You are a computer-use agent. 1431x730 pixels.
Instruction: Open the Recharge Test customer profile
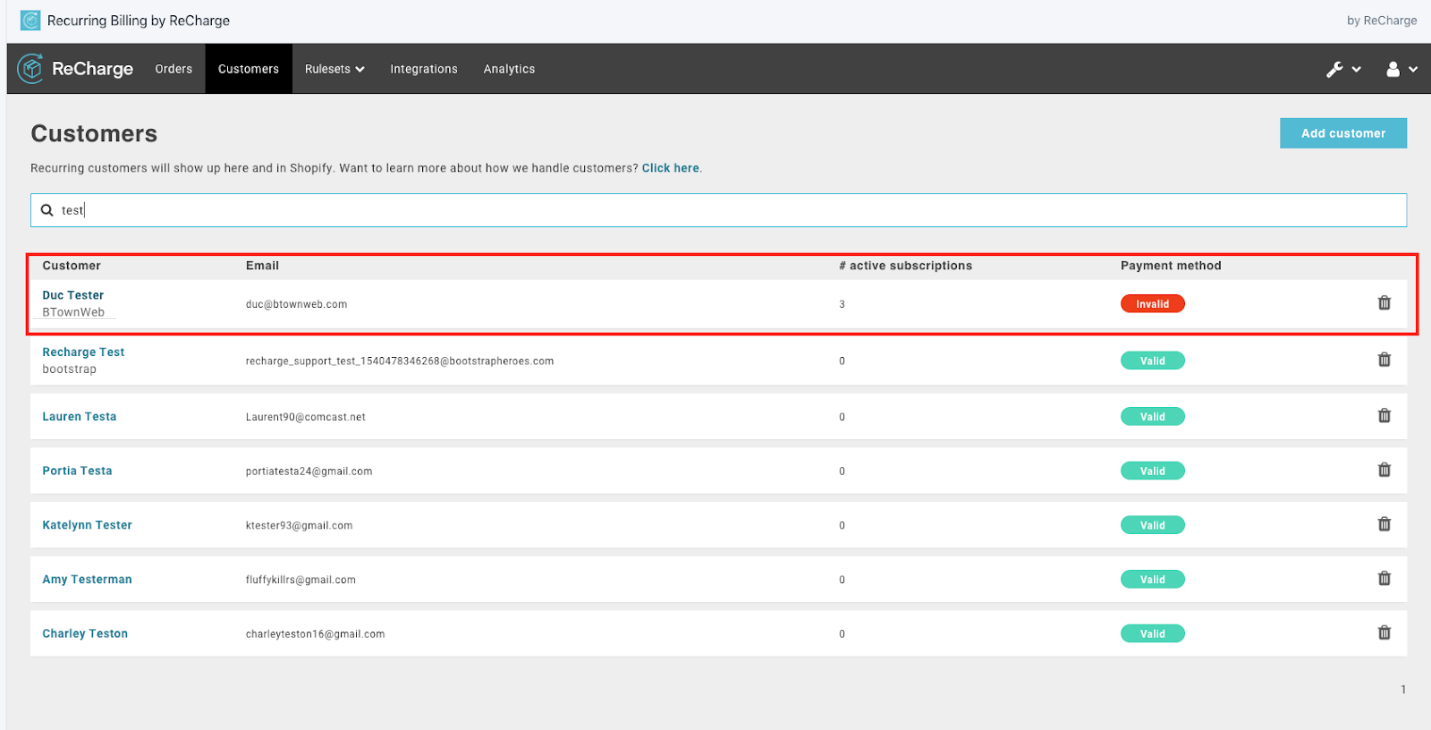pyautogui.click(x=83, y=352)
